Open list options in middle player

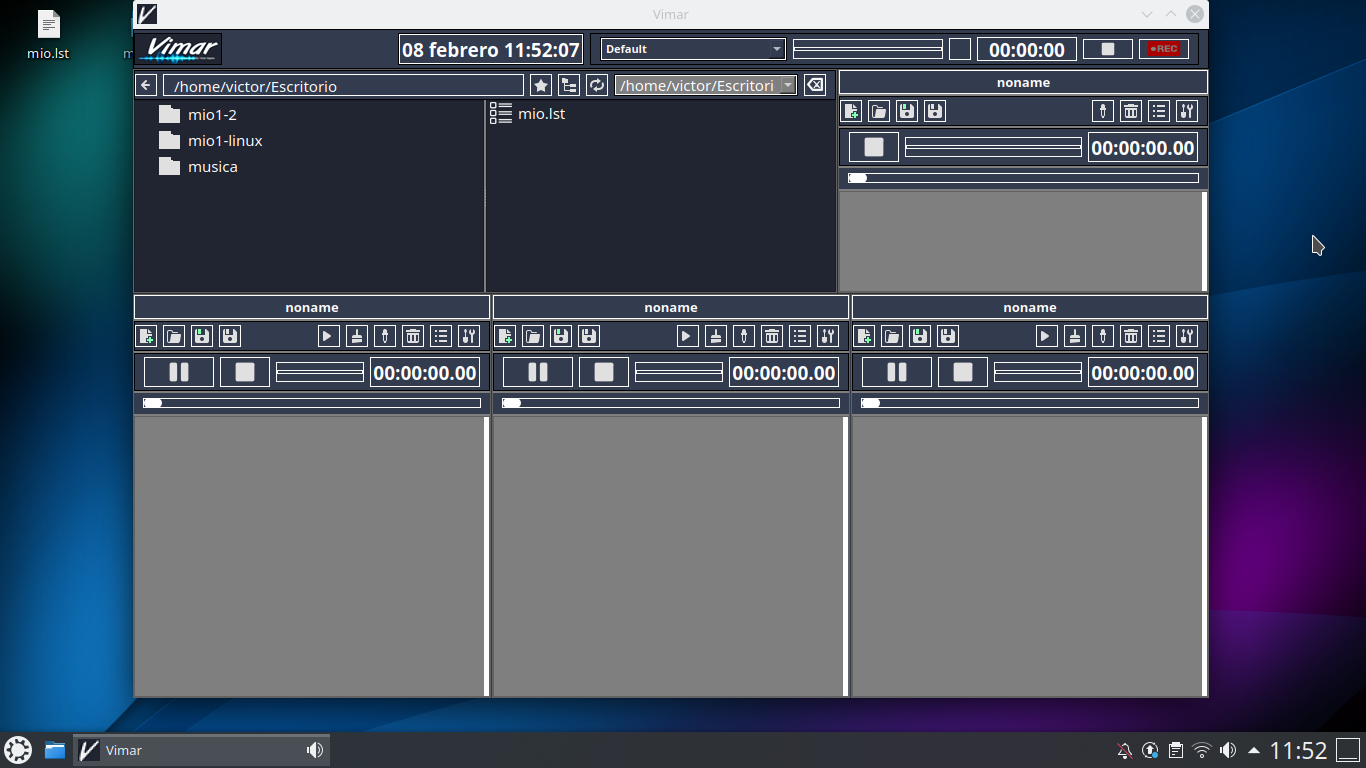pos(800,336)
